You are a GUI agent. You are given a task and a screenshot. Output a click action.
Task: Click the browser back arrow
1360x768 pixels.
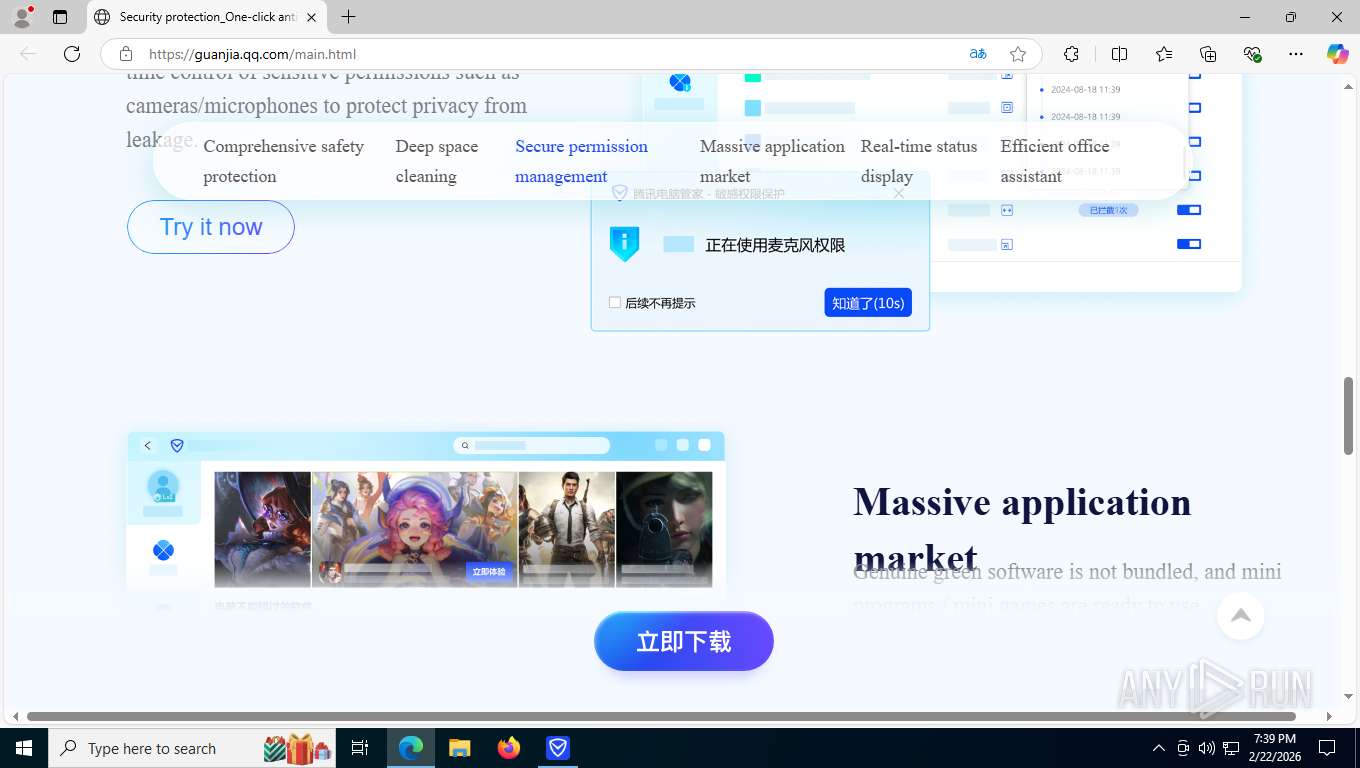[28, 54]
